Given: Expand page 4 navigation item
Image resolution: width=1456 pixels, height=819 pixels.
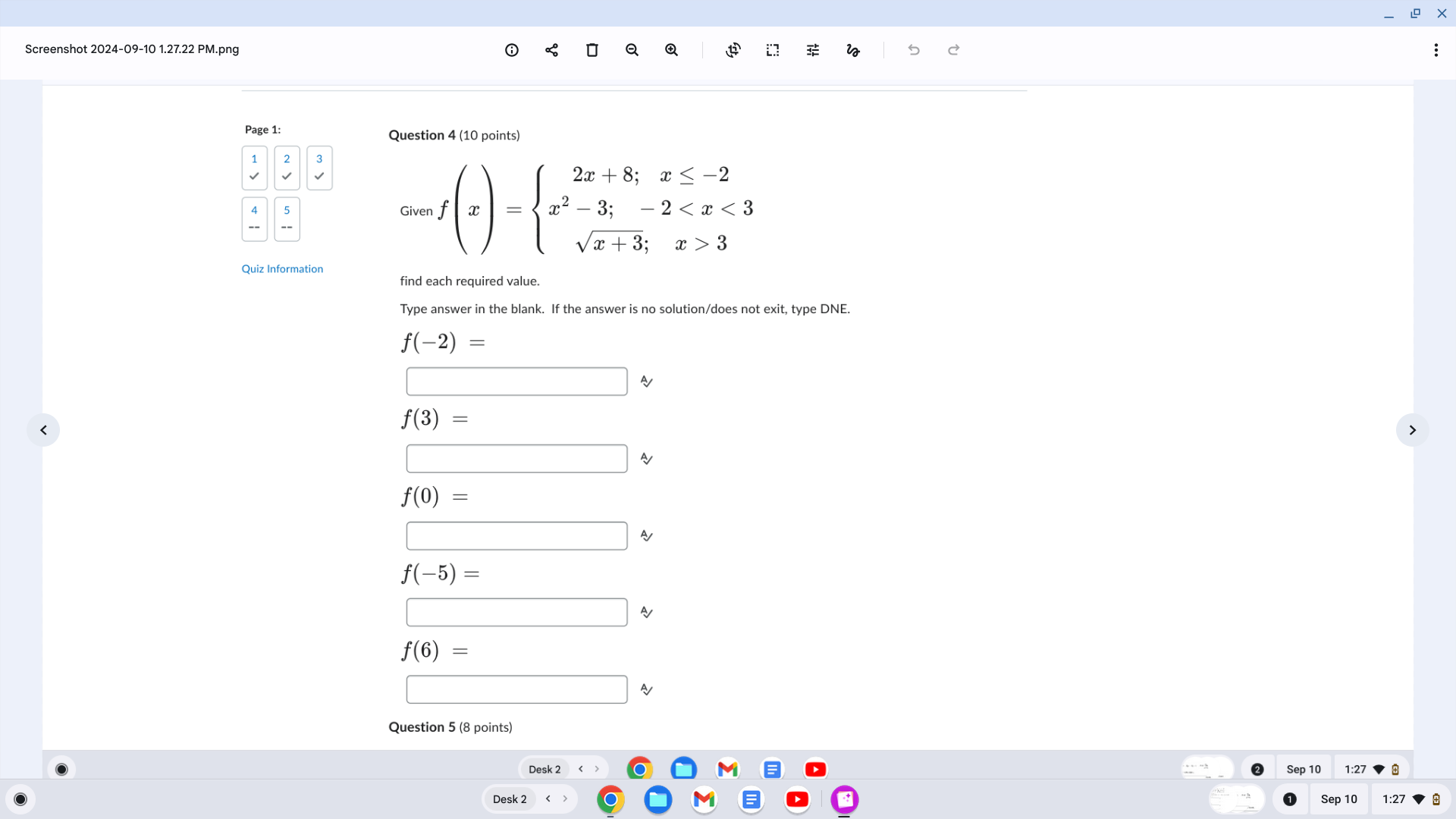Looking at the screenshot, I should click(254, 217).
